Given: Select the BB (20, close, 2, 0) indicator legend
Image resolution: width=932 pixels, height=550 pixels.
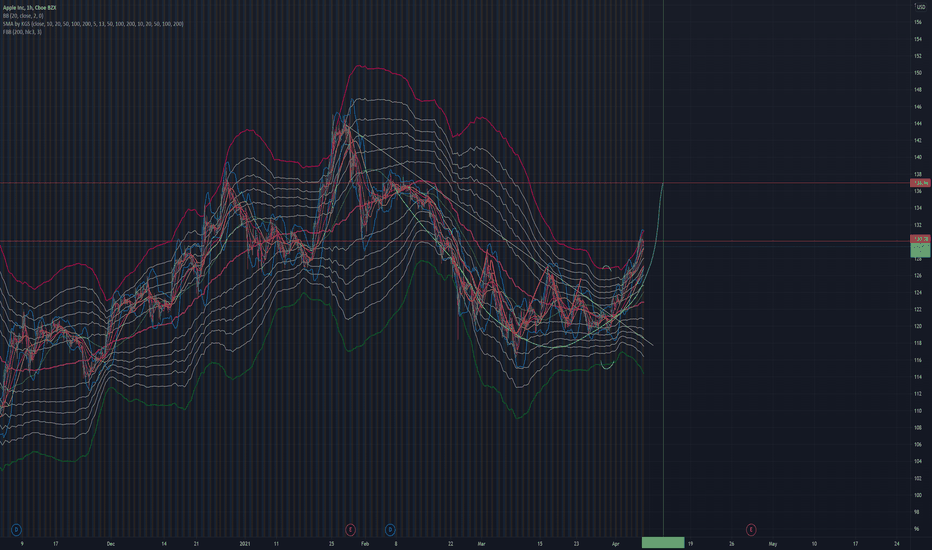Looking at the screenshot, I should pos(23,16).
